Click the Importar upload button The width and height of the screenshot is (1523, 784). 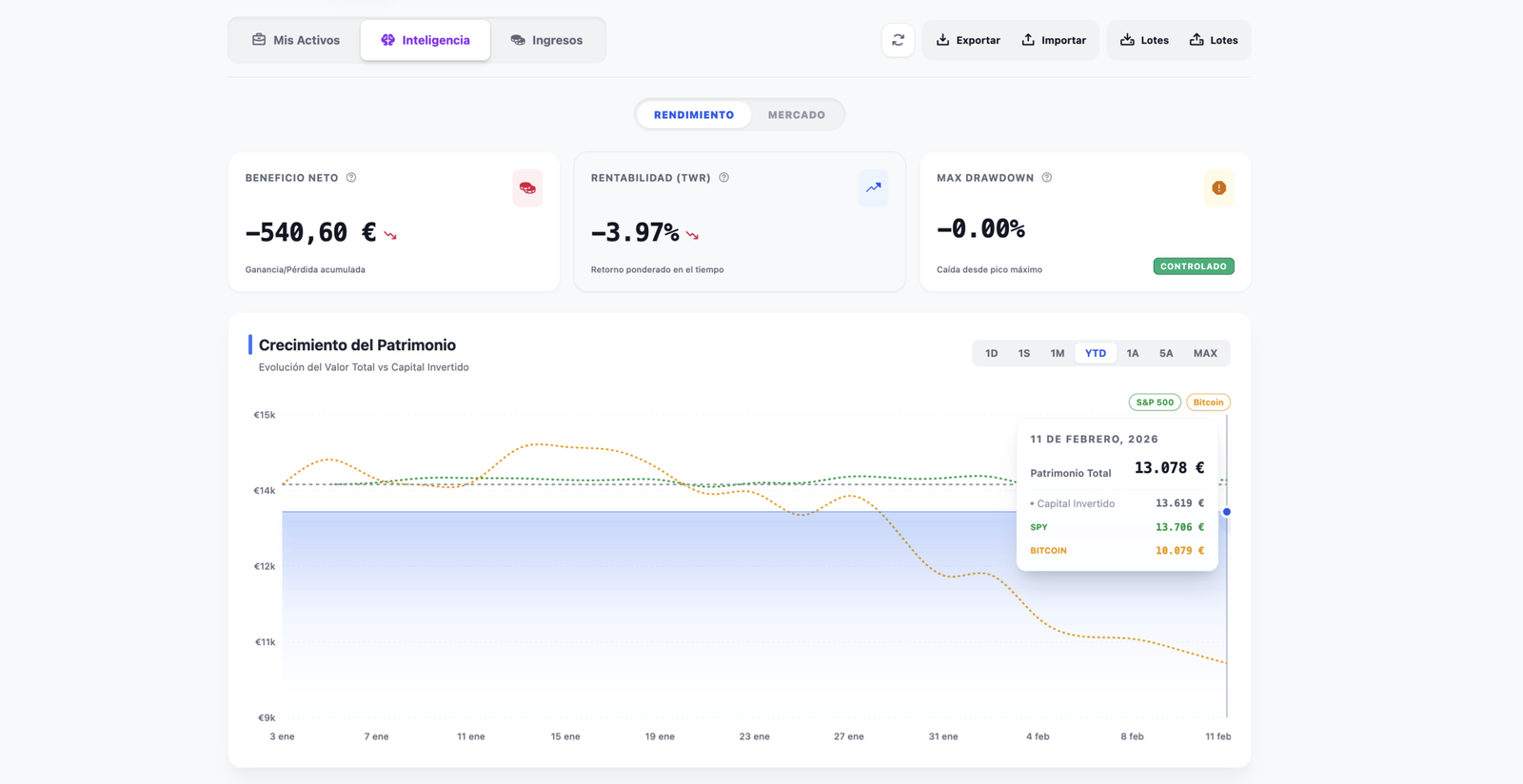(x=1054, y=40)
